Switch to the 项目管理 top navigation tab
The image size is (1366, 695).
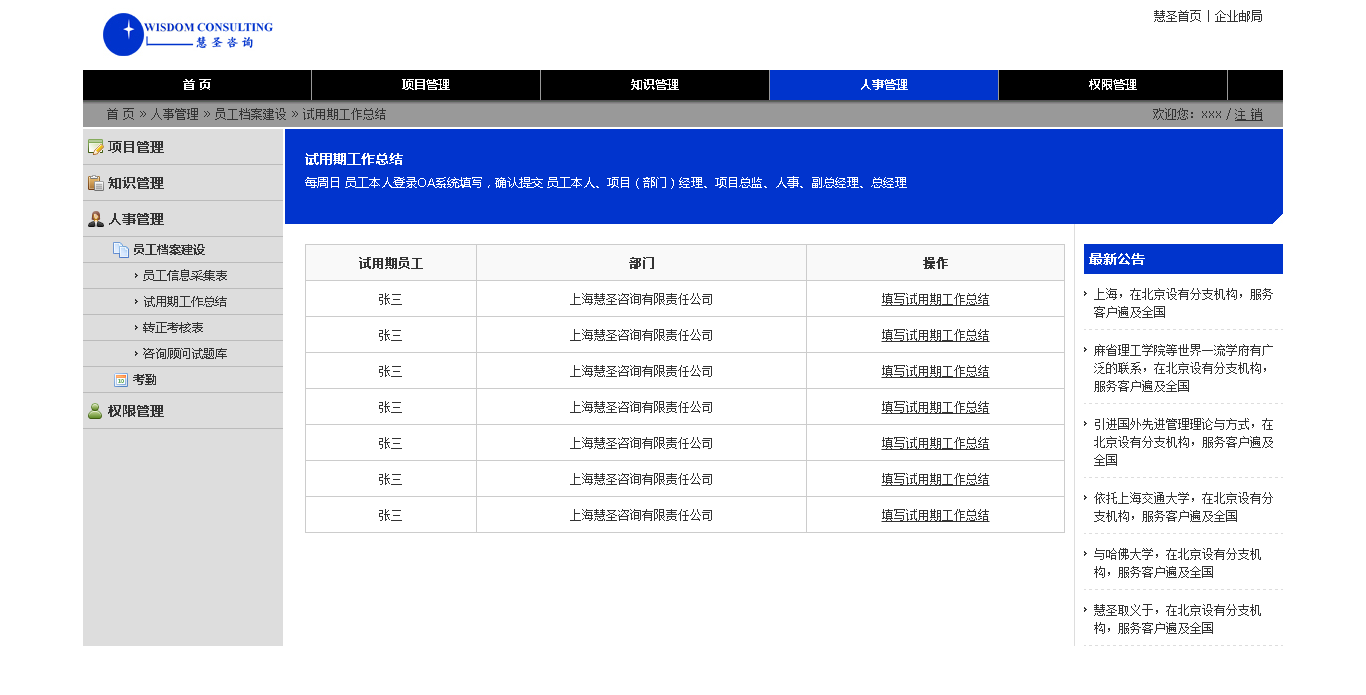pos(425,85)
